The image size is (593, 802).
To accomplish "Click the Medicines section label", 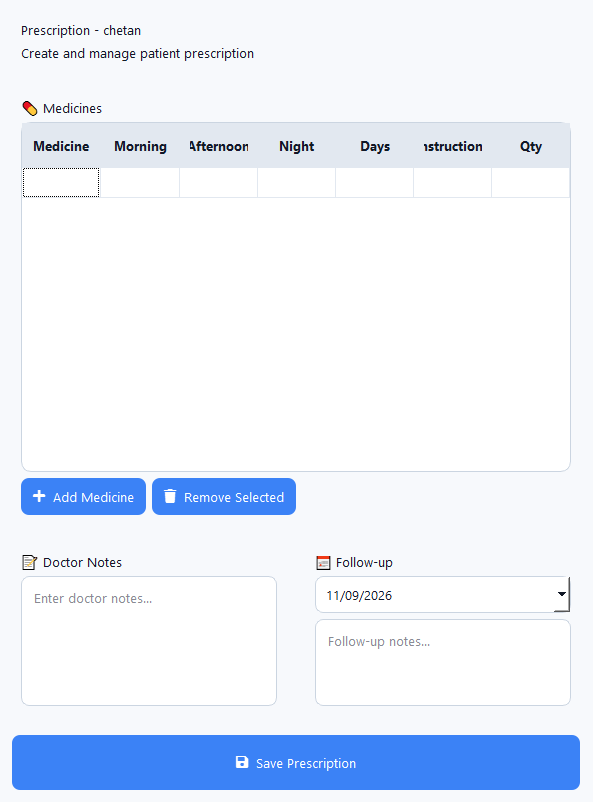I will pos(72,108).
